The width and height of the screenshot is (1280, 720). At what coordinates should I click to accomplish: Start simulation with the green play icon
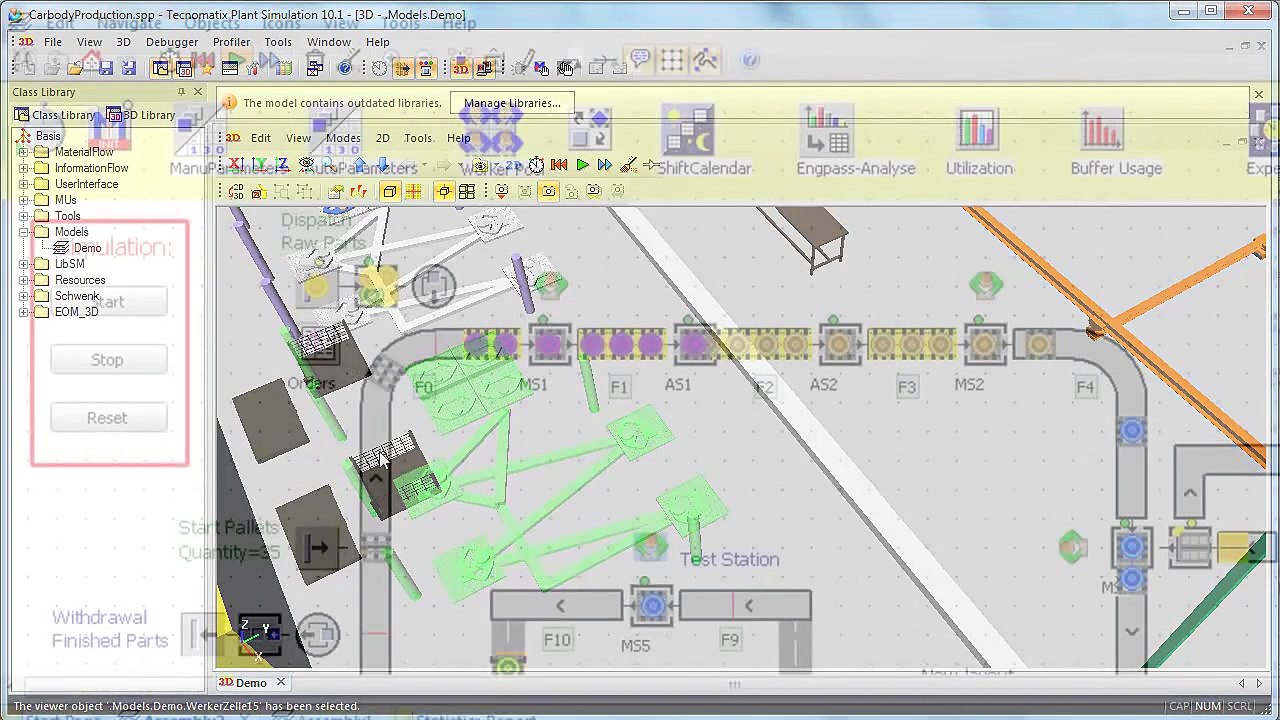(582, 165)
